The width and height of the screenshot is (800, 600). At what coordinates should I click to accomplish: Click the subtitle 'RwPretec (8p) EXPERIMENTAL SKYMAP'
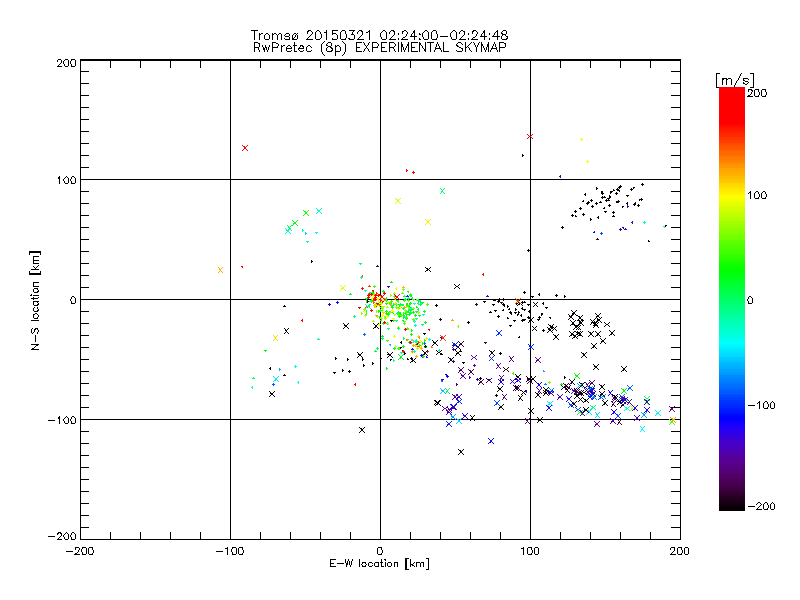pos(380,48)
